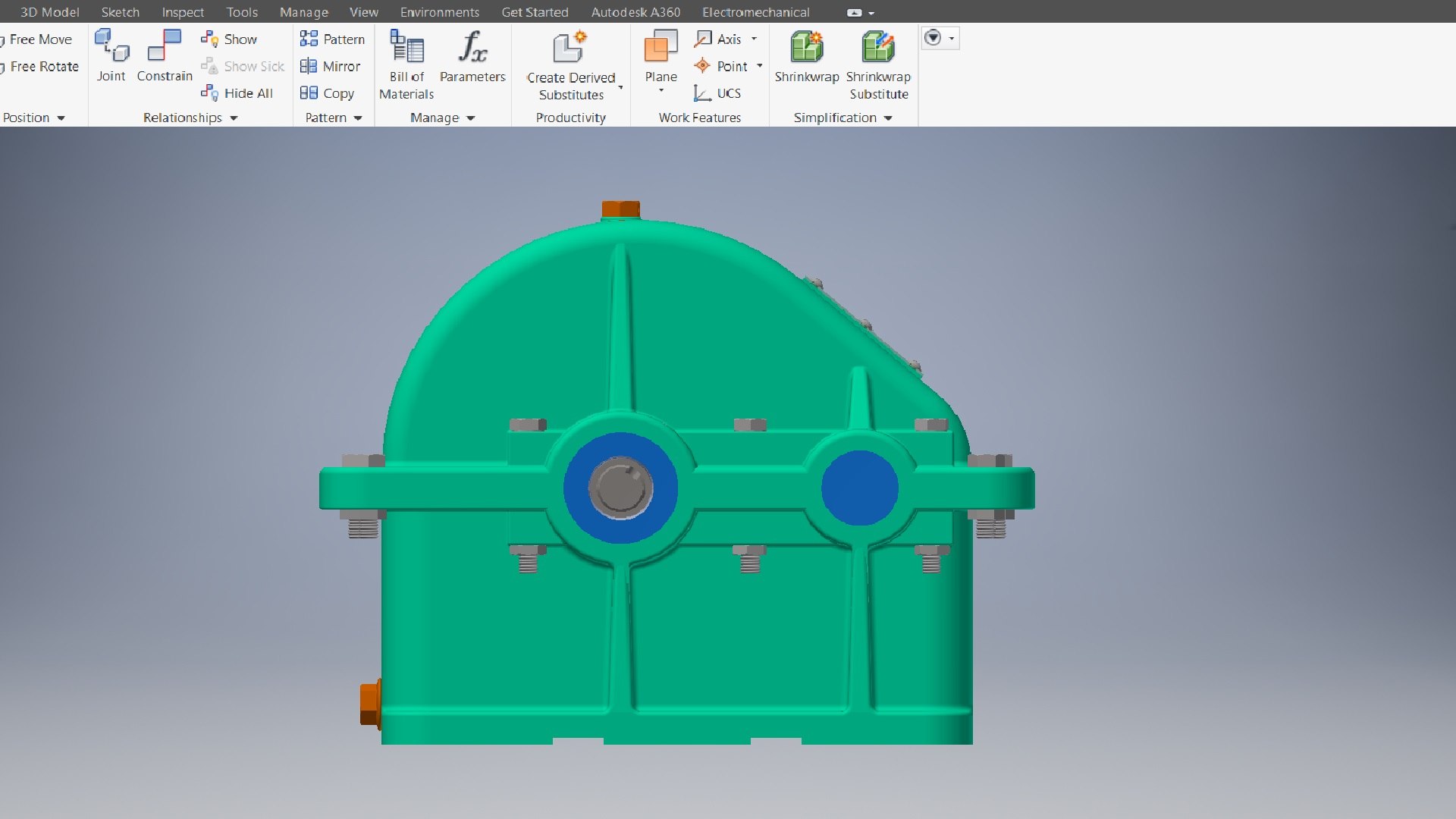Screen dimensions: 1456x819
Task: Select the Mirror components tool
Action: (330, 66)
